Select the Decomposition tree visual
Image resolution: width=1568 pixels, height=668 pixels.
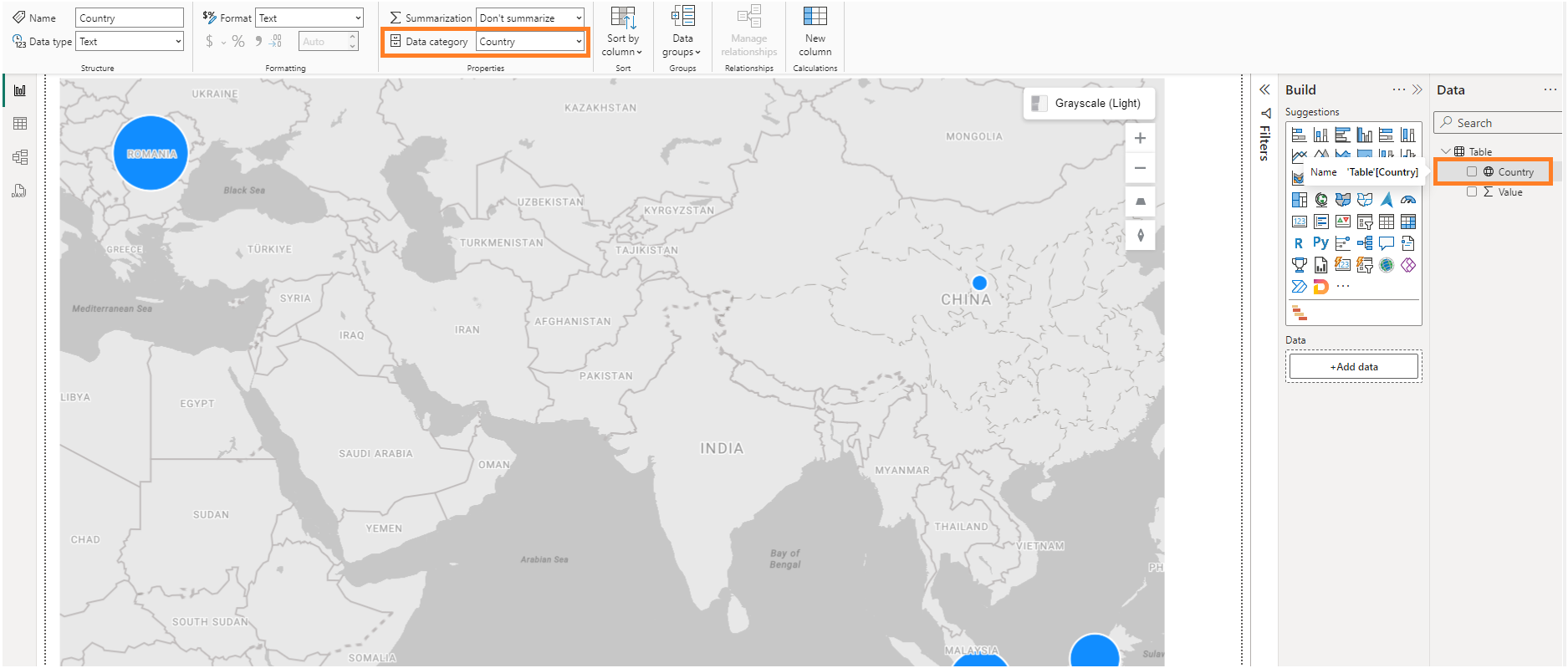[1365, 243]
